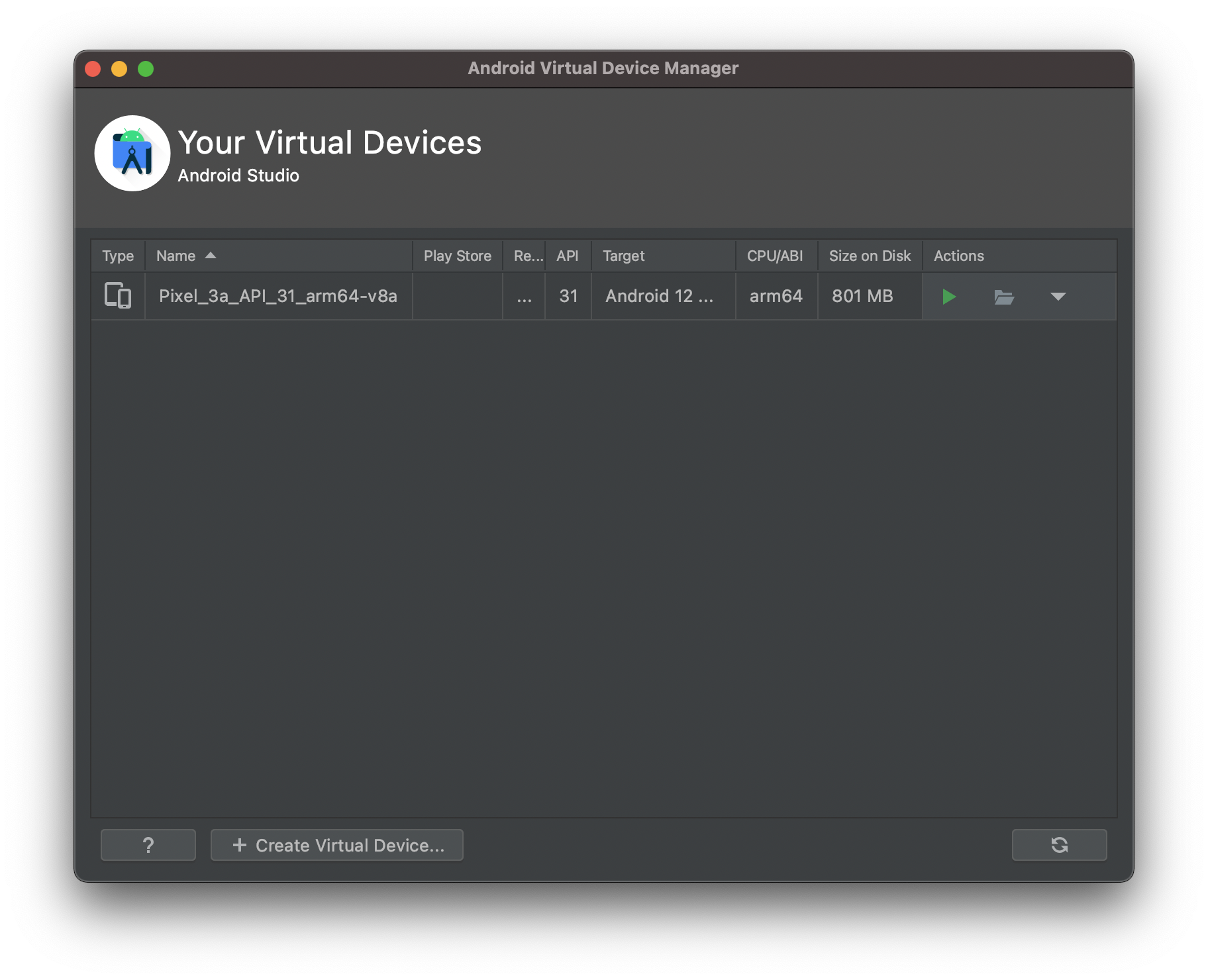
Task: Open help with the question mark button
Action: tap(148, 845)
